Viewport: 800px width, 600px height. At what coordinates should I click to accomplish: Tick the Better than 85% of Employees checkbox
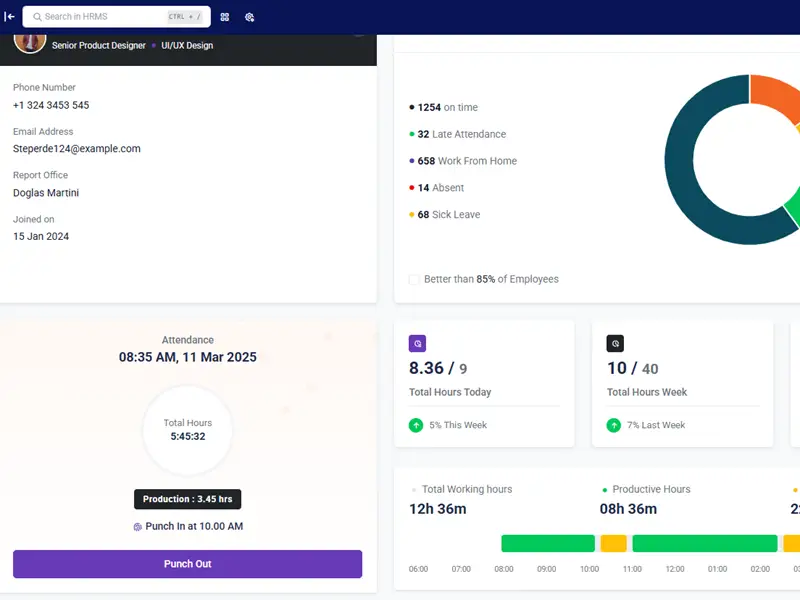coord(414,279)
